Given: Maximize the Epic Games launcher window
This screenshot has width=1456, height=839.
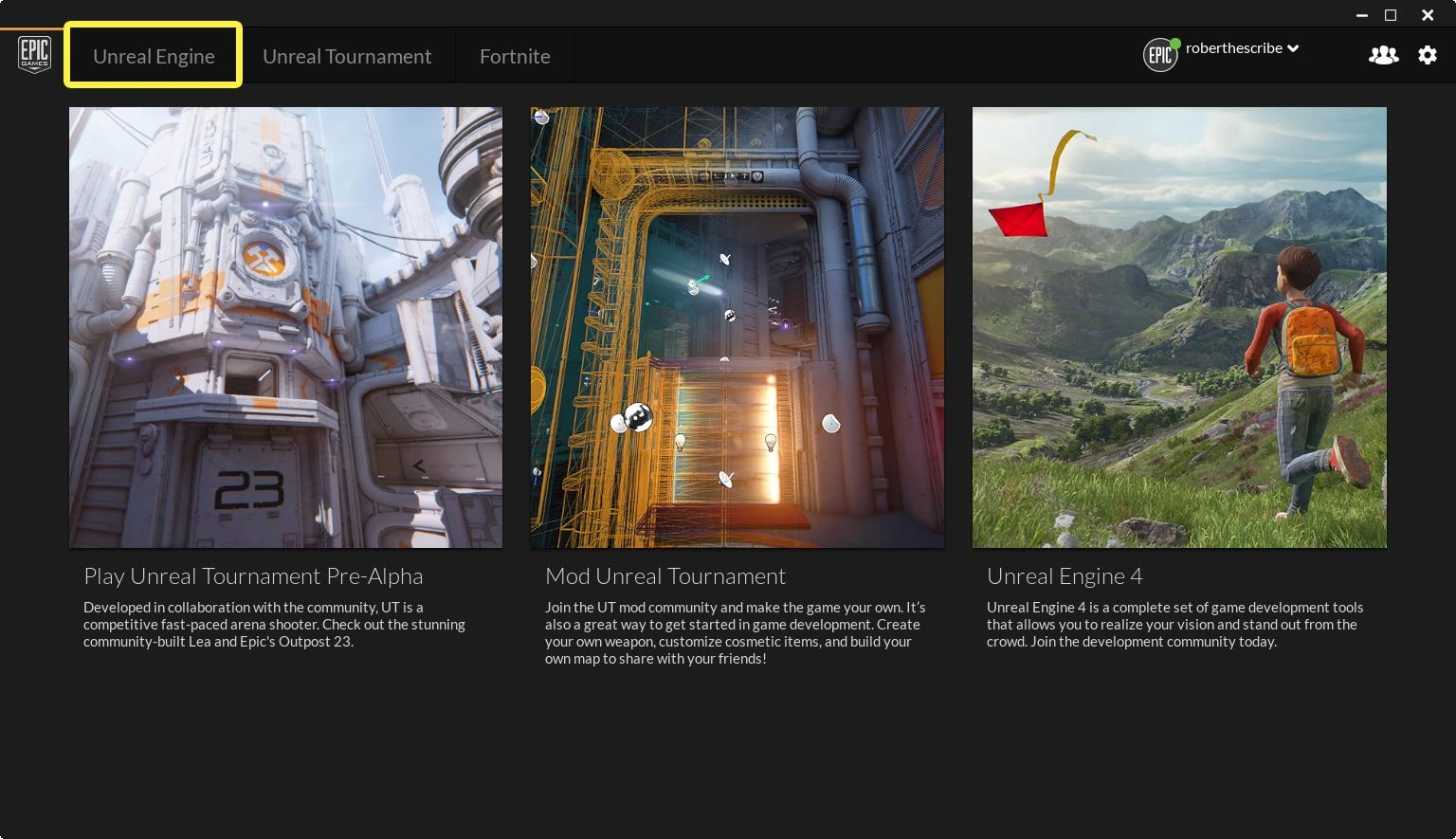Looking at the screenshot, I should (x=1391, y=15).
